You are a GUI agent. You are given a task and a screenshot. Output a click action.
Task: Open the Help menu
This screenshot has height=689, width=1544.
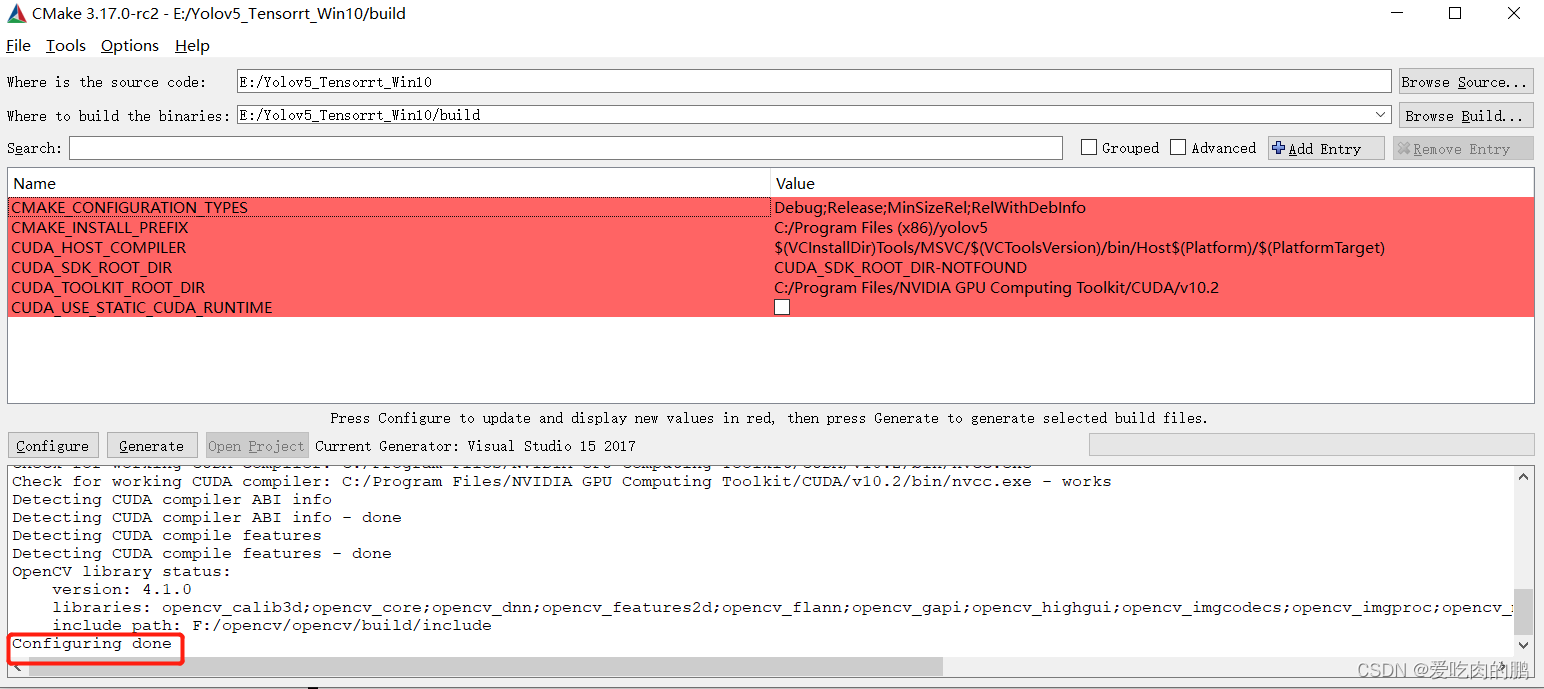(192, 46)
